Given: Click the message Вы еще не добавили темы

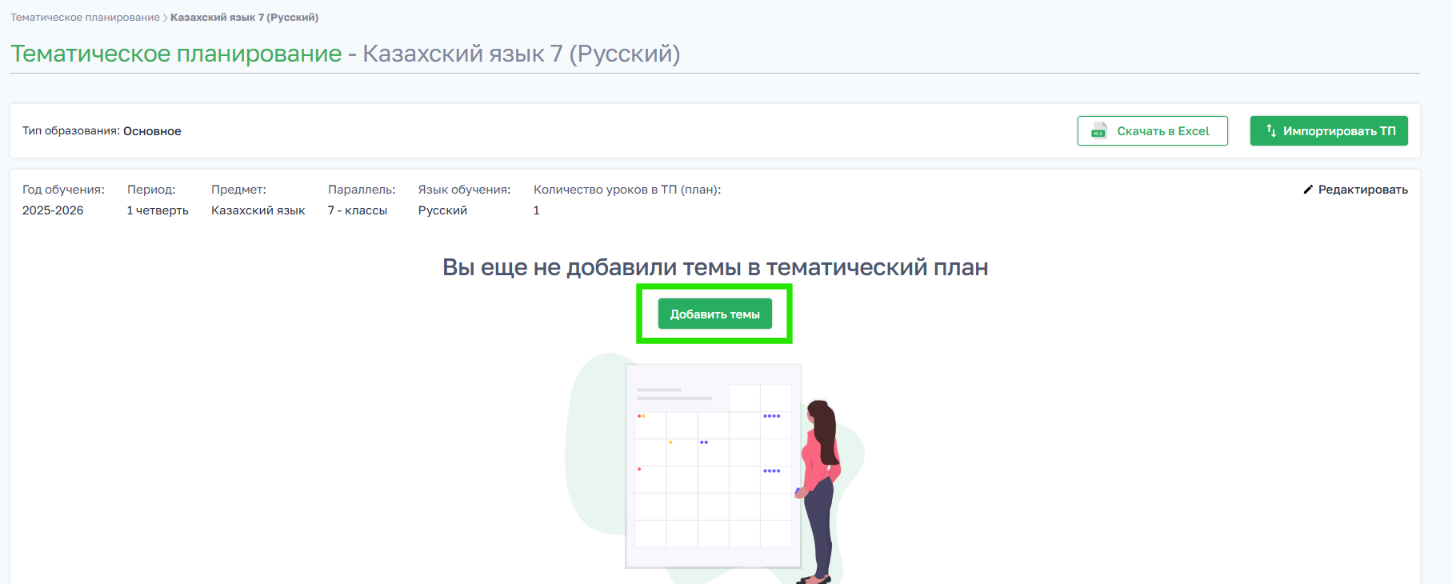Looking at the screenshot, I should [x=715, y=267].
